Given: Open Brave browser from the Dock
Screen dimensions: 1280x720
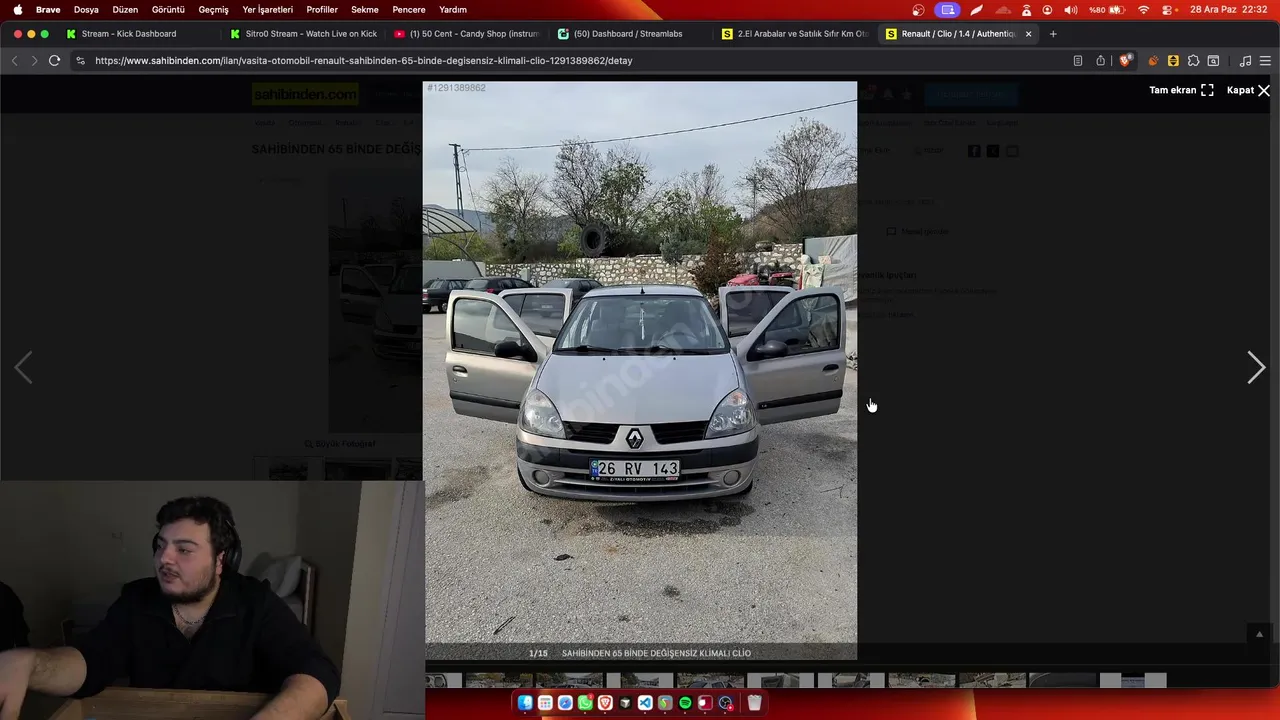Looking at the screenshot, I should click(605, 703).
